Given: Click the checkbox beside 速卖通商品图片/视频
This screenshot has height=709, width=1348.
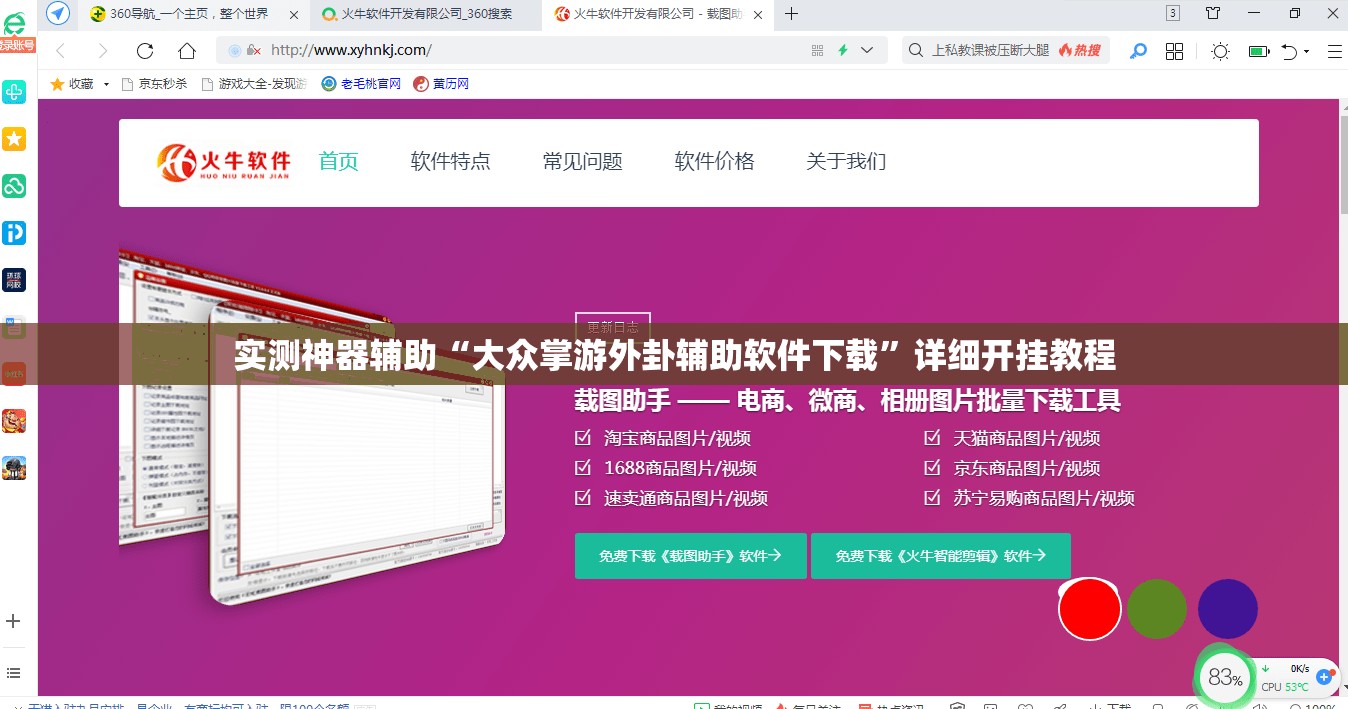Looking at the screenshot, I should 583,498.
